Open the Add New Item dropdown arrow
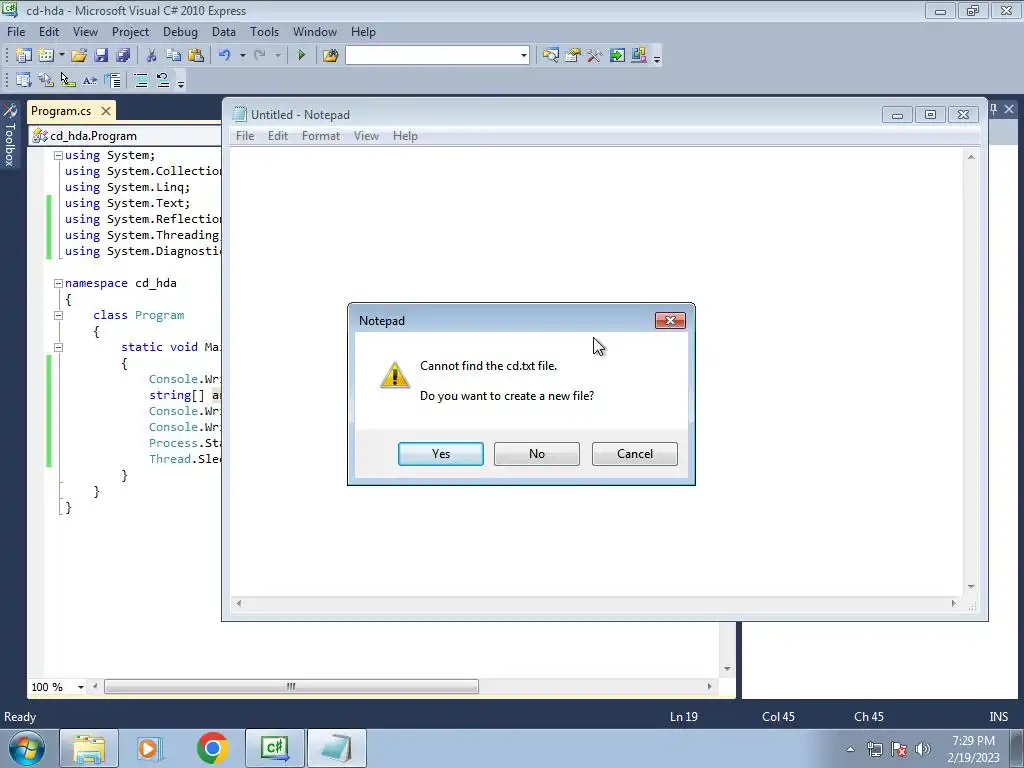The width and height of the screenshot is (1024, 768). [x=61, y=56]
